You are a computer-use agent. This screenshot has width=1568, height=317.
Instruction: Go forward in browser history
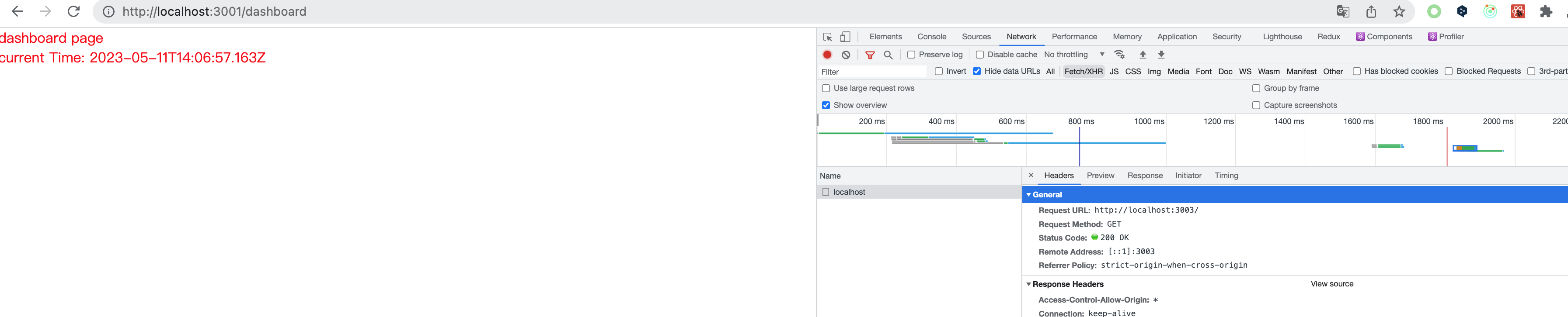point(45,11)
